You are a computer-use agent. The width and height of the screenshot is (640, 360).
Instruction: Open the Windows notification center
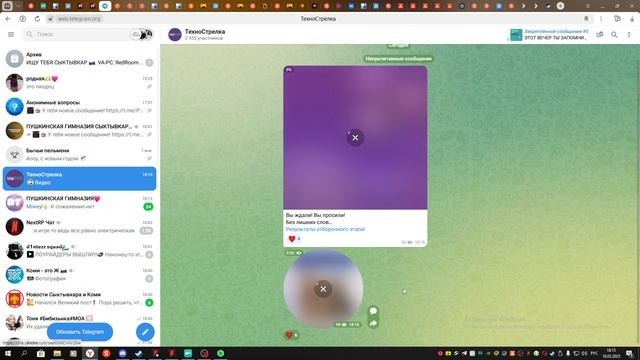pos(630,353)
